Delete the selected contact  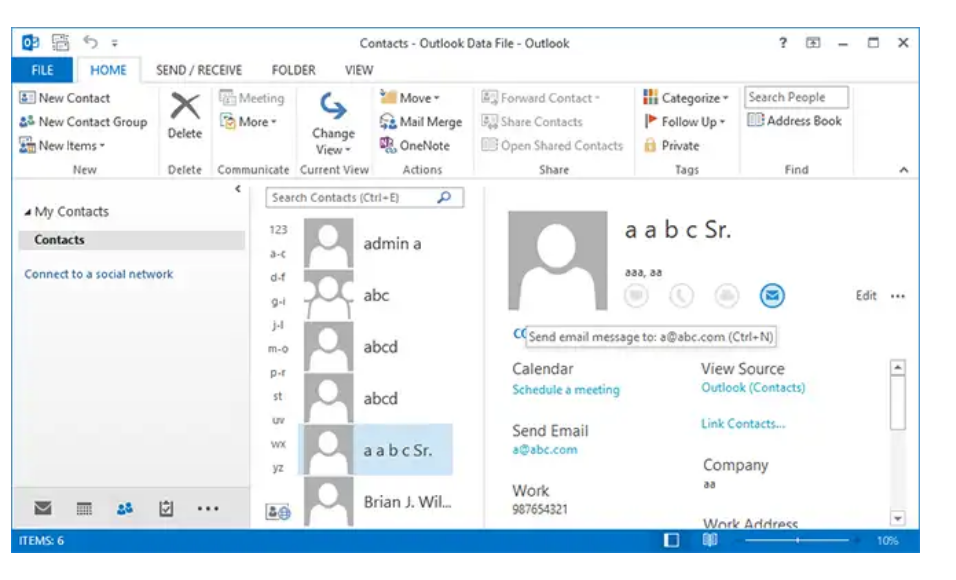click(185, 116)
